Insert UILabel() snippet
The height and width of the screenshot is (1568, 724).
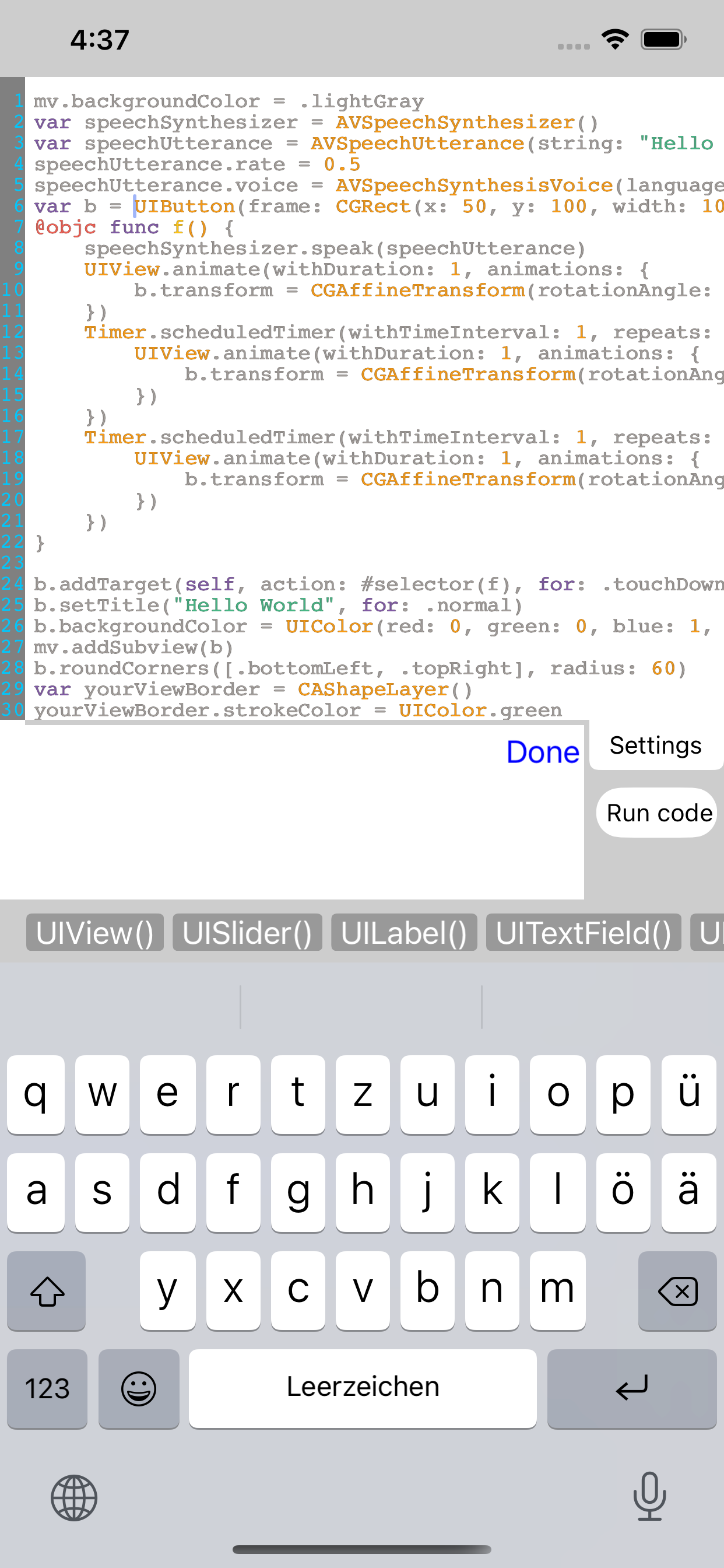[x=404, y=933]
